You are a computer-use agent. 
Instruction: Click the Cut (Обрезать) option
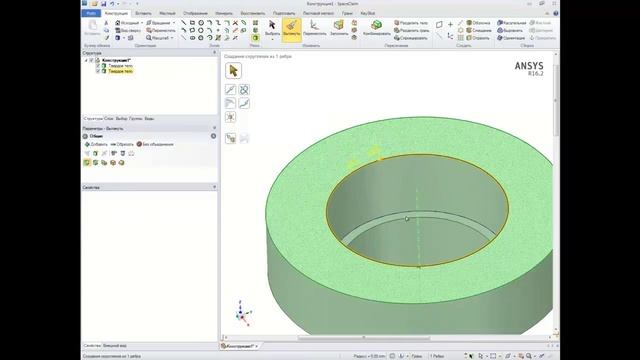point(122,144)
